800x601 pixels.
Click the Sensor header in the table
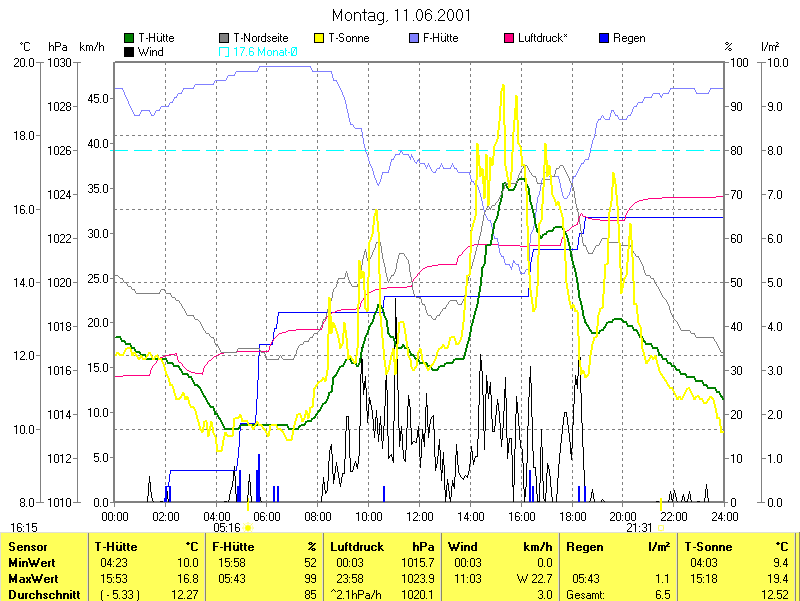(x=26, y=547)
